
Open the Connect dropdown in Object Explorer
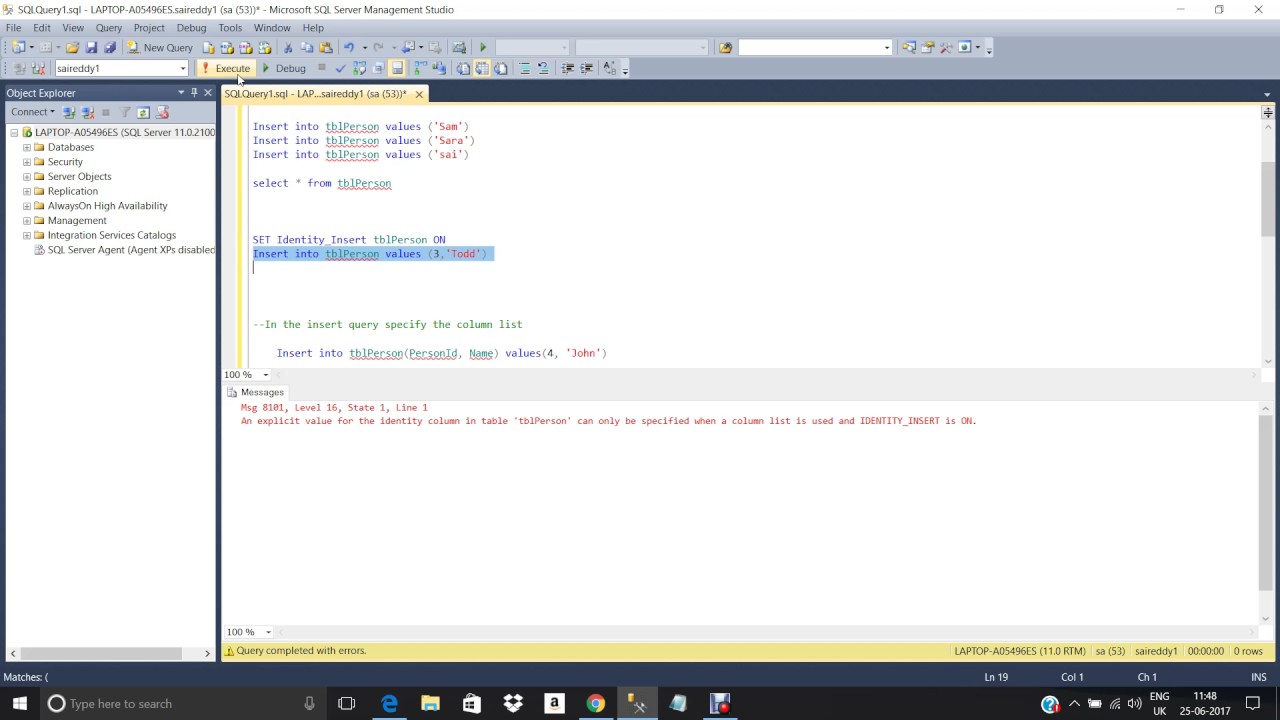(33, 112)
